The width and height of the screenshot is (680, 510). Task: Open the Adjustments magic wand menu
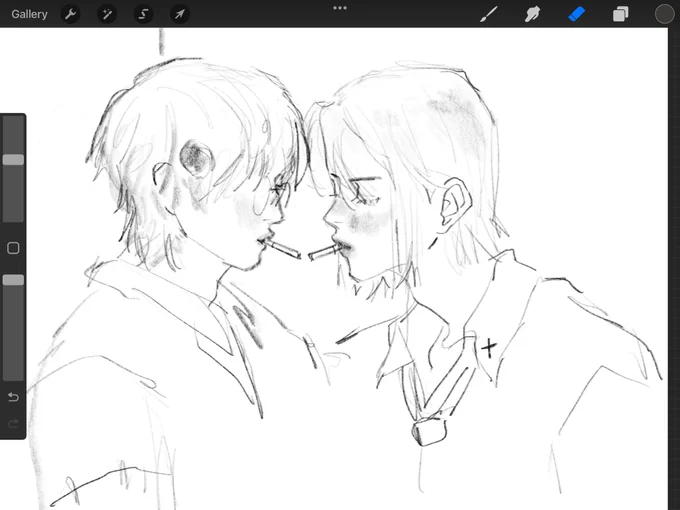[x=107, y=14]
